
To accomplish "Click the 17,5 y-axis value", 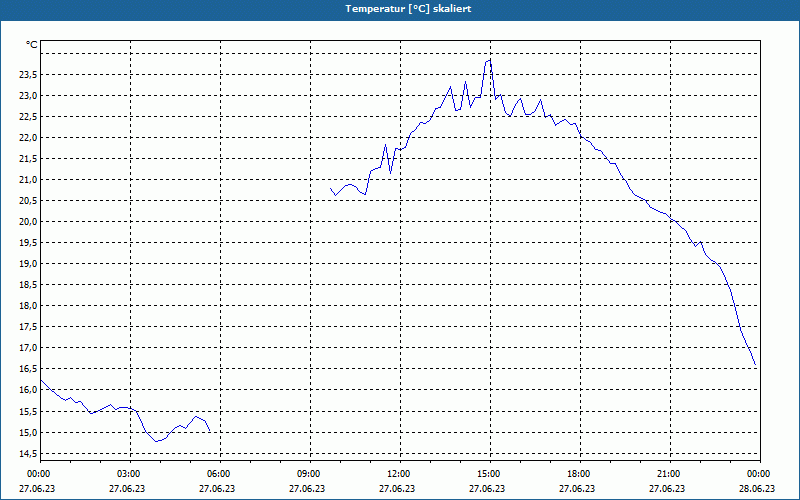I will click(x=28, y=327).
